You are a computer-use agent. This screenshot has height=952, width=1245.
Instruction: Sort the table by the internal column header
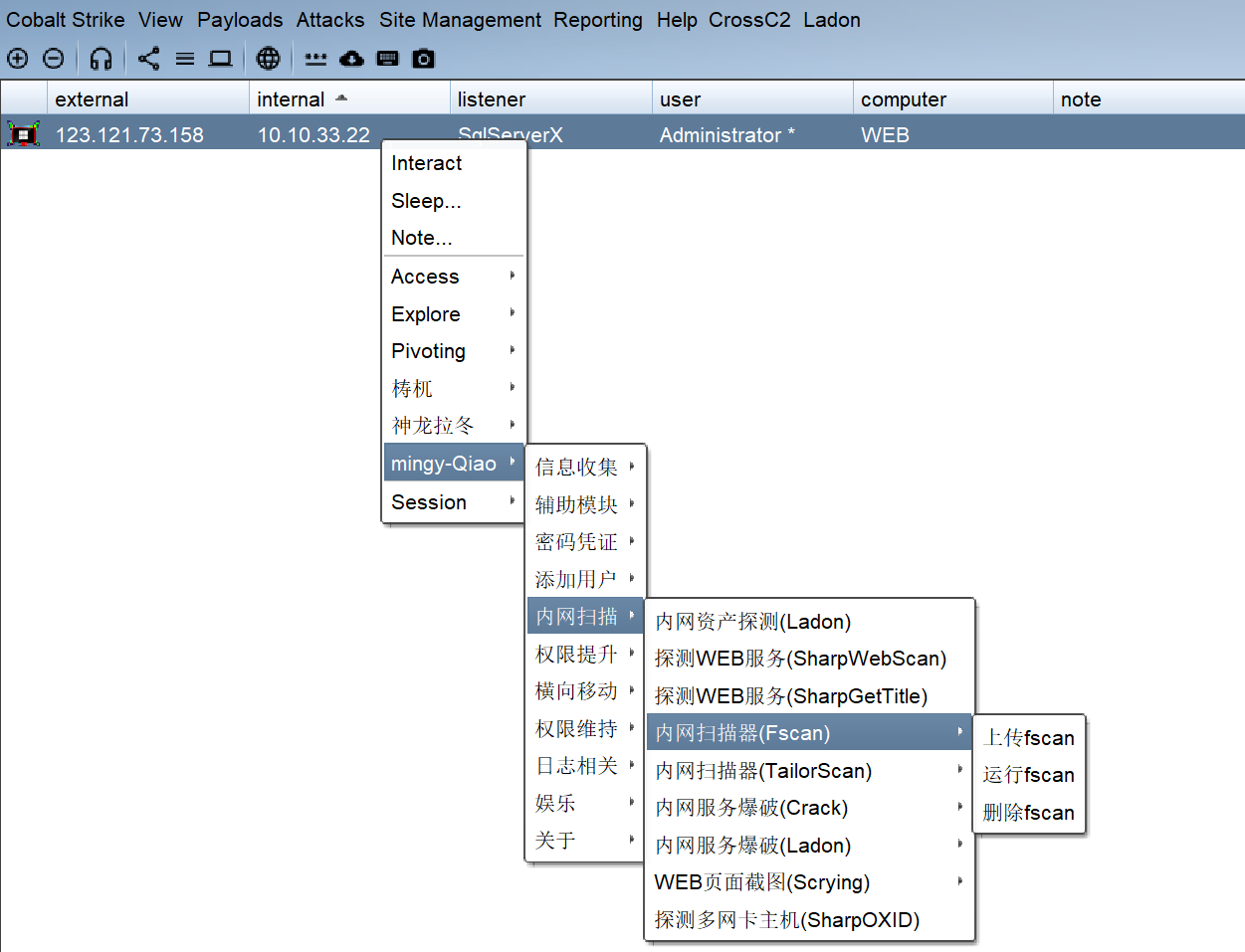[x=291, y=99]
